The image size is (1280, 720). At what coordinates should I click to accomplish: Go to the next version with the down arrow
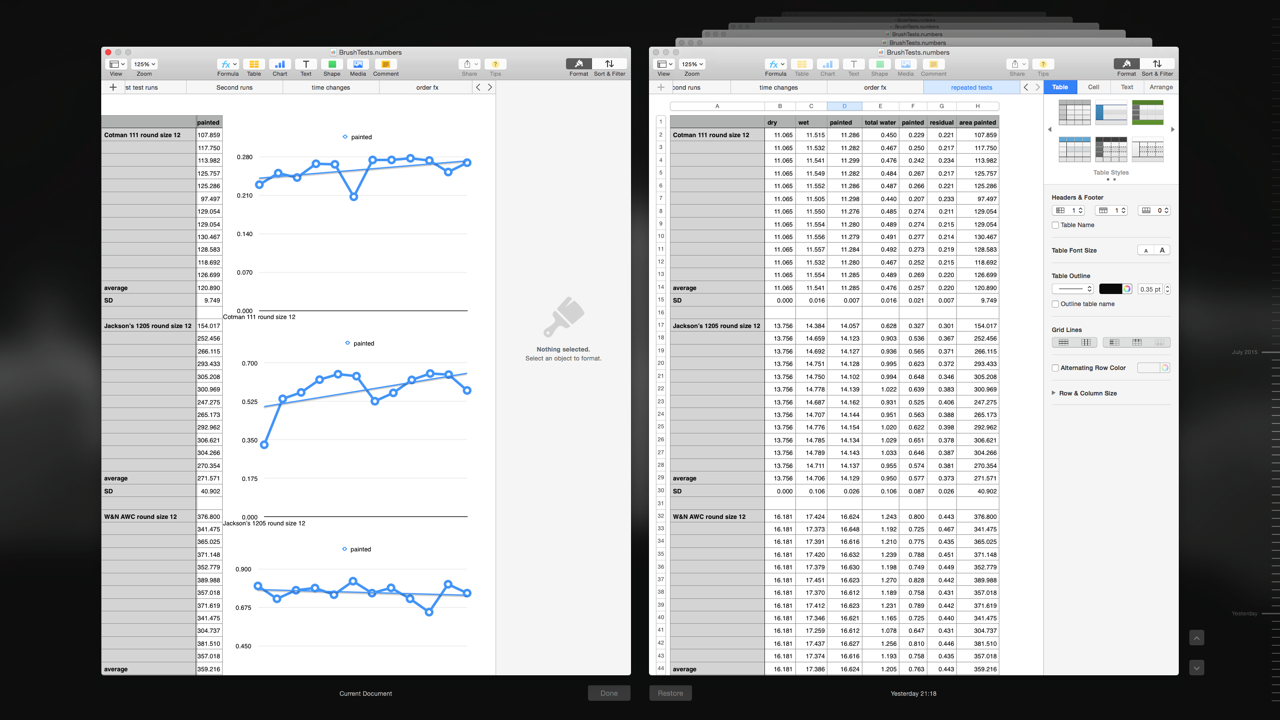coord(1197,667)
